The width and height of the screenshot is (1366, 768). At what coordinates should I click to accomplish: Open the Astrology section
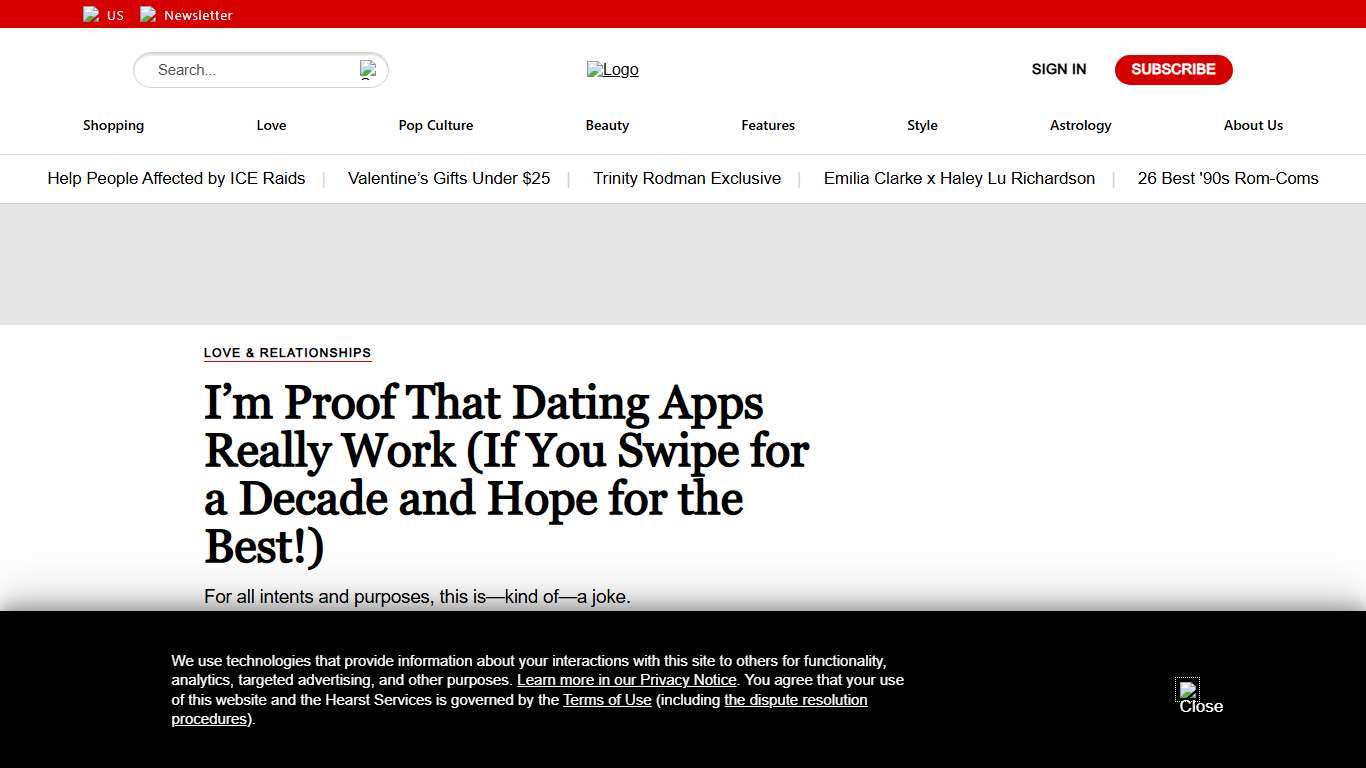point(1080,125)
